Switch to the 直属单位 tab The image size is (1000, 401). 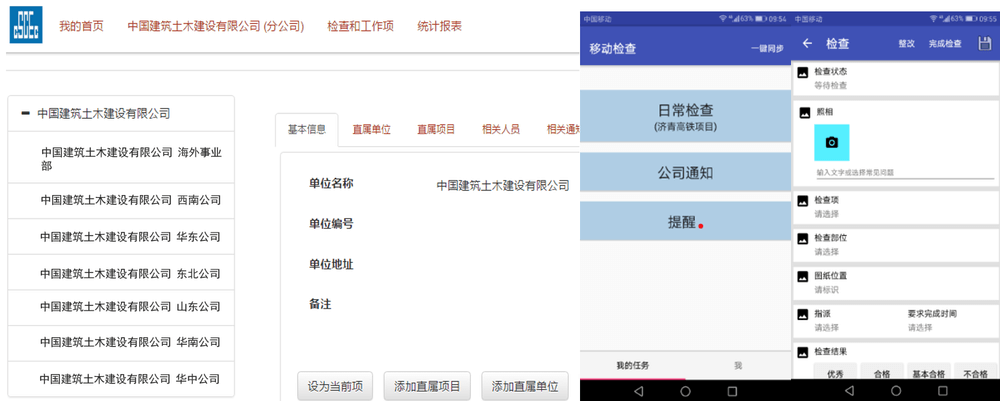372,129
